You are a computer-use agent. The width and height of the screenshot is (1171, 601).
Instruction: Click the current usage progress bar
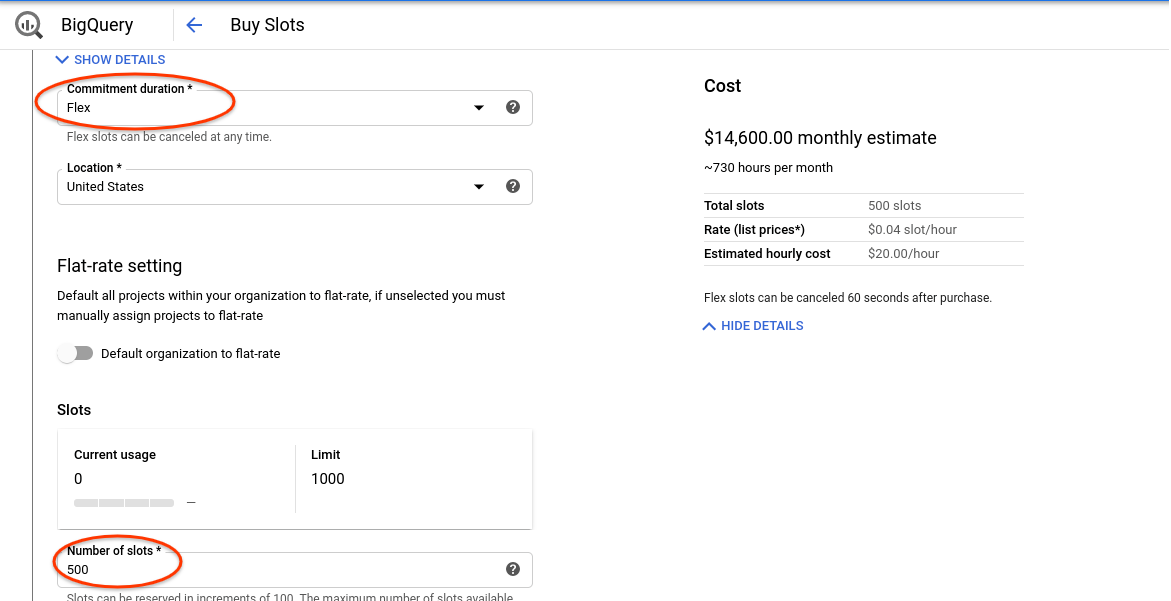click(124, 502)
